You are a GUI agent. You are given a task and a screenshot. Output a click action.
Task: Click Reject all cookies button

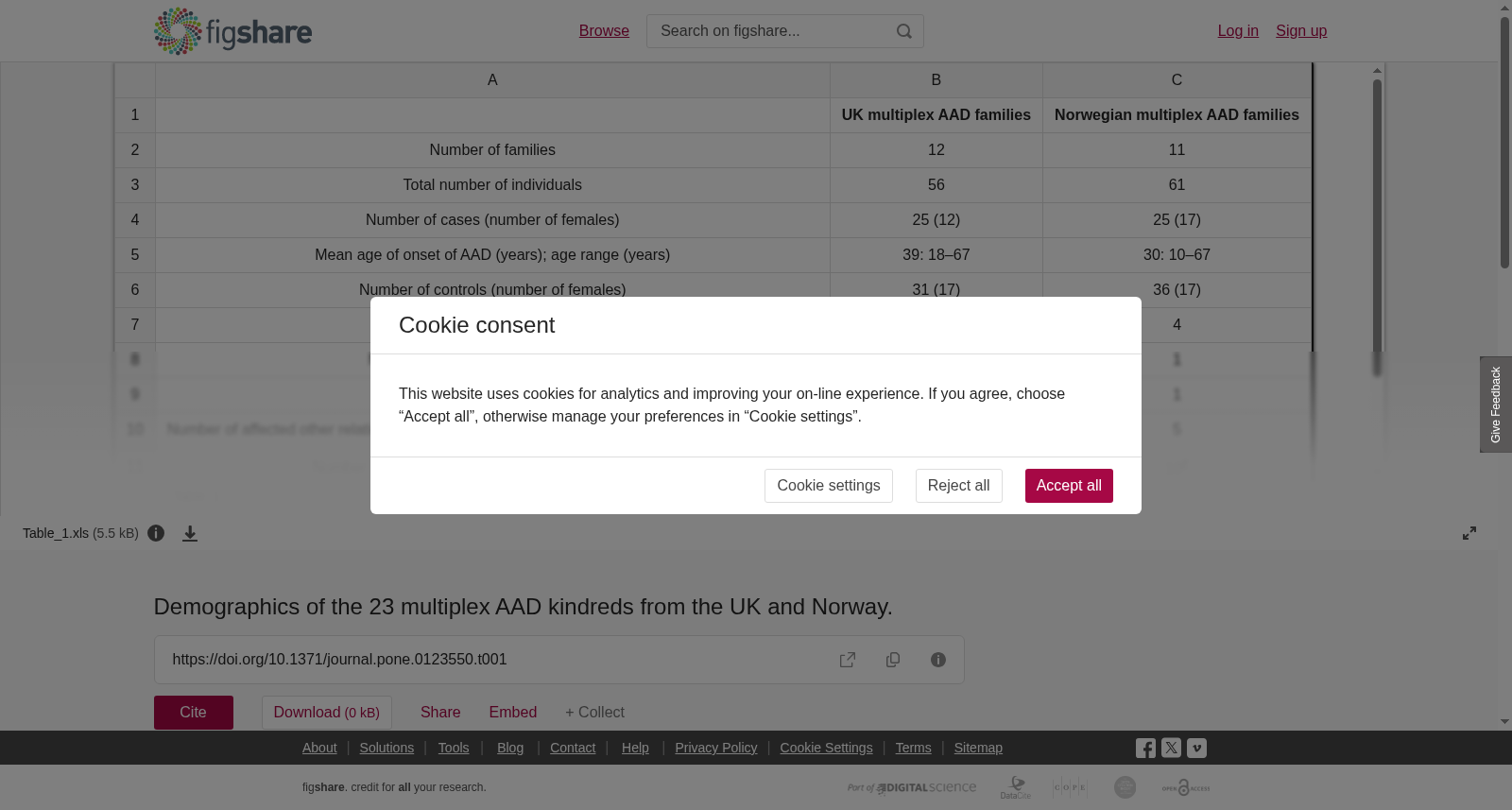click(958, 486)
